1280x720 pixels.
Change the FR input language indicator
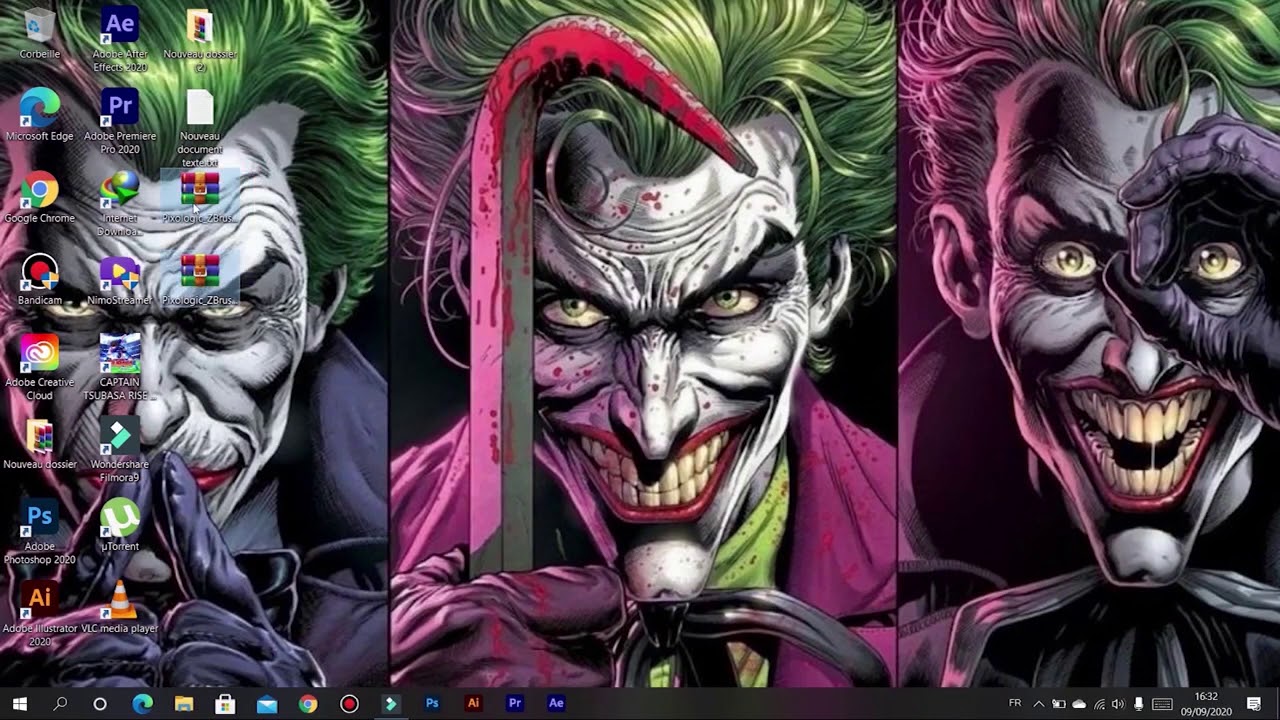pyautogui.click(x=1016, y=704)
